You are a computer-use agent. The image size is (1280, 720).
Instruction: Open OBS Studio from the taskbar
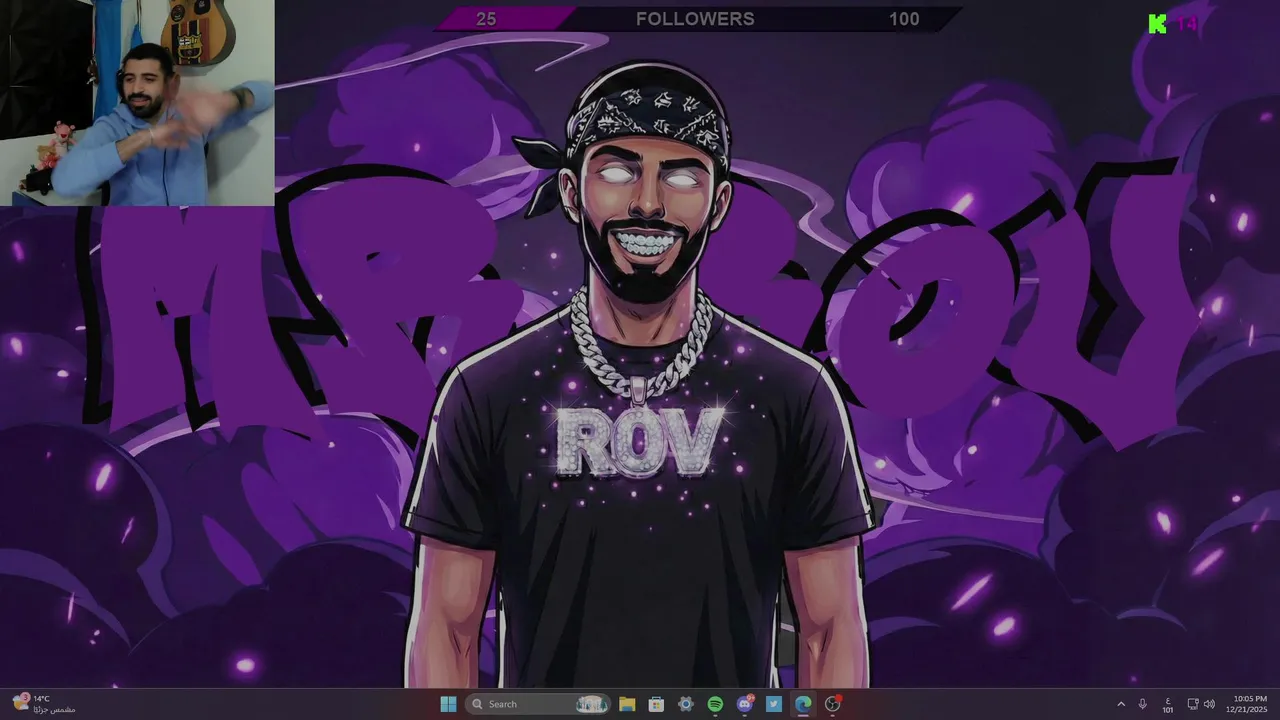[832, 704]
